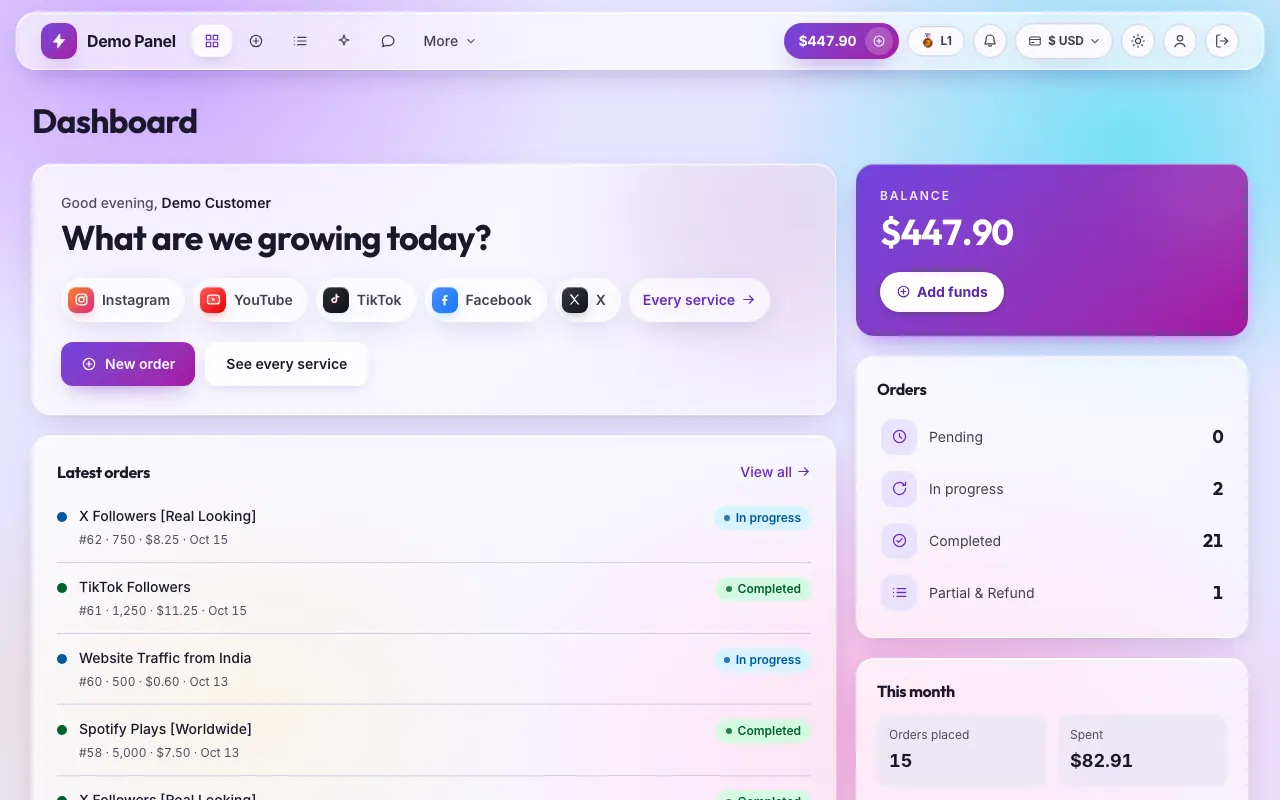
Task: Select the Pending orders row
Action: [x=1052, y=437]
